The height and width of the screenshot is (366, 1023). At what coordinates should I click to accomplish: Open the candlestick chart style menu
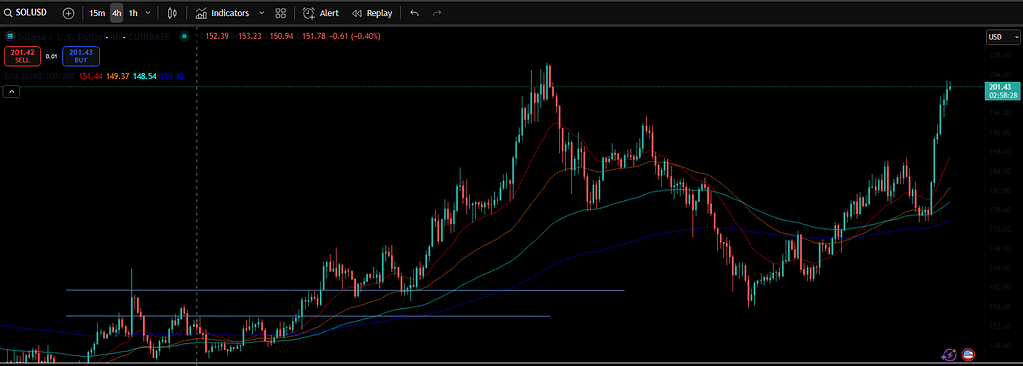[x=172, y=13]
